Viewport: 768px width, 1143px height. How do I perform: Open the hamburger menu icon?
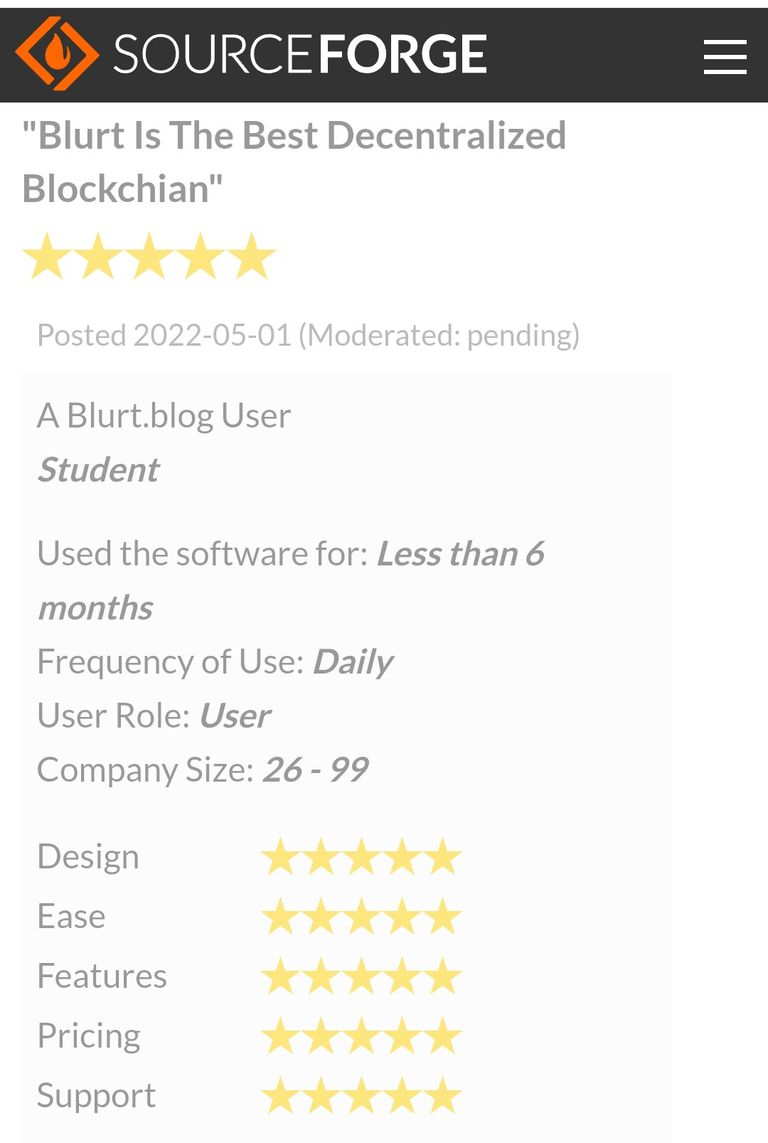(725, 57)
